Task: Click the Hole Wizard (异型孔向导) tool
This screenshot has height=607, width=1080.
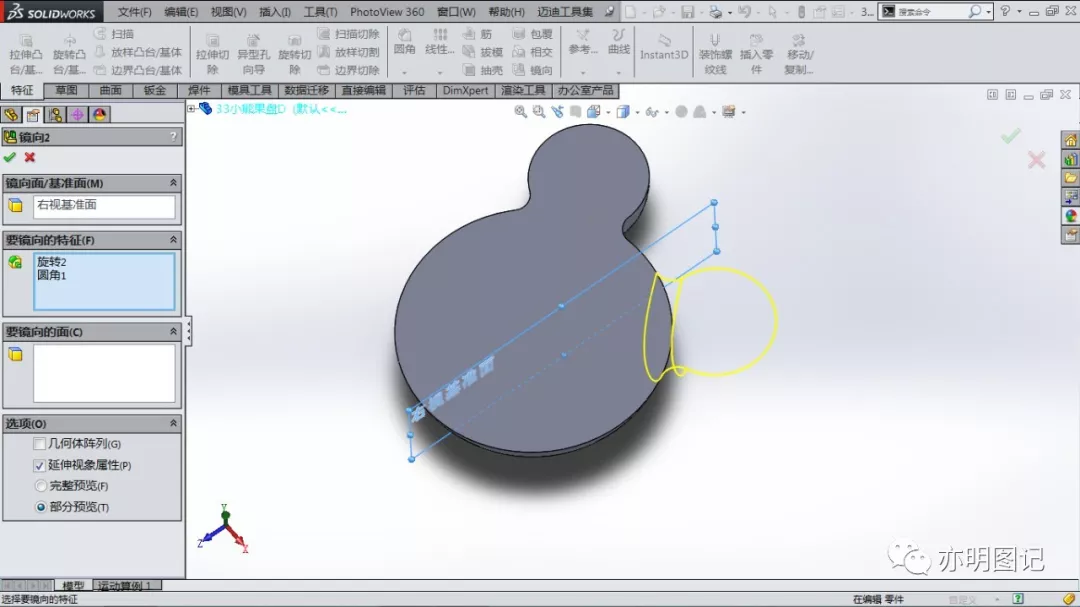Action: point(253,54)
